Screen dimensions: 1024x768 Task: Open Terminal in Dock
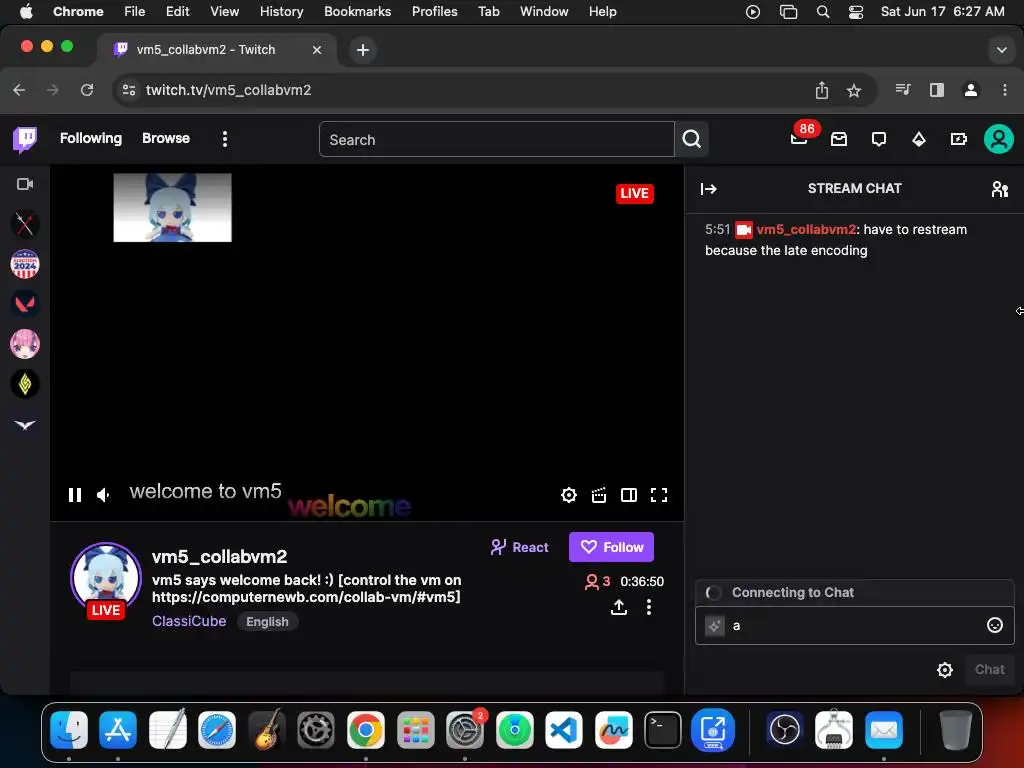click(663, 729)
